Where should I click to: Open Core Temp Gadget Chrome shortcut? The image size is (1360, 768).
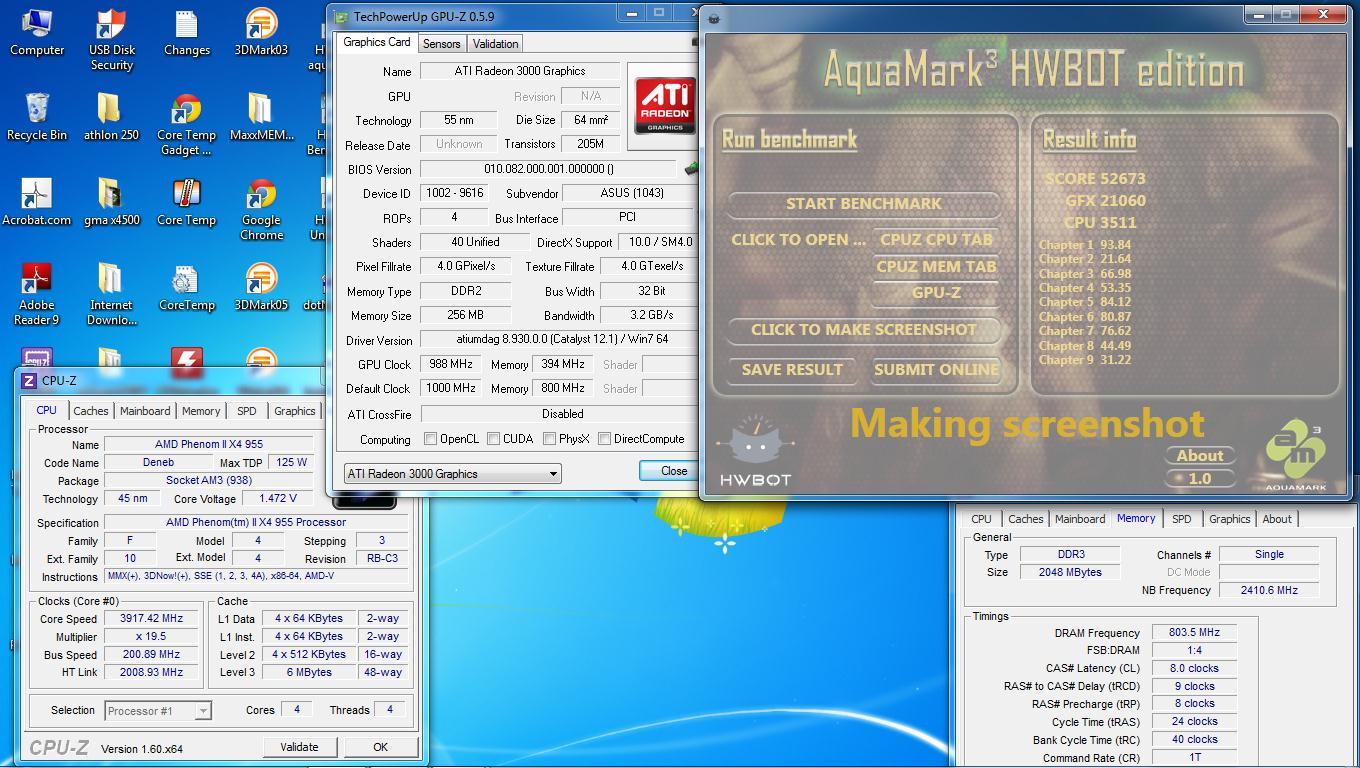[x=186, y=125]
